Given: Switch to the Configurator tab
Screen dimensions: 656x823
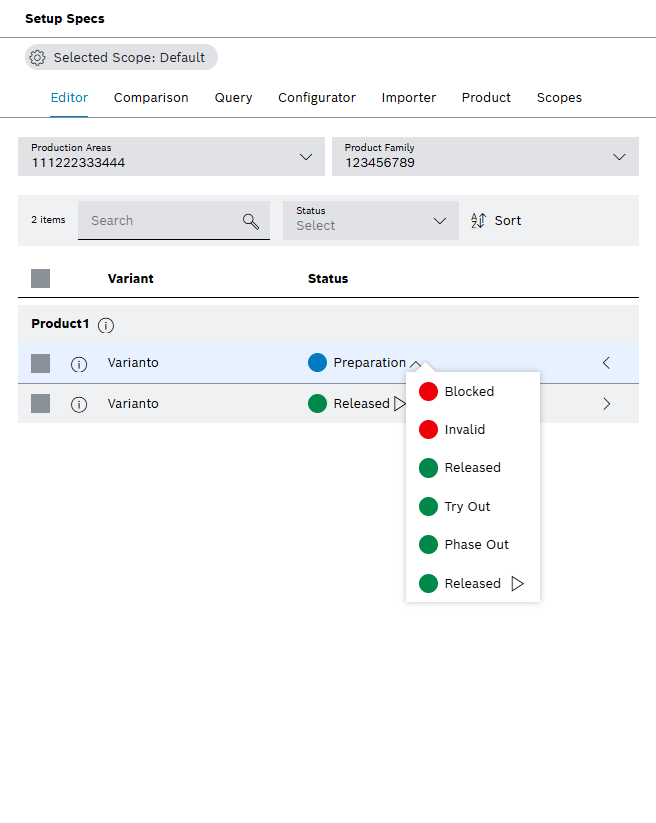Looking at the screenshot, I should point(316,97).
